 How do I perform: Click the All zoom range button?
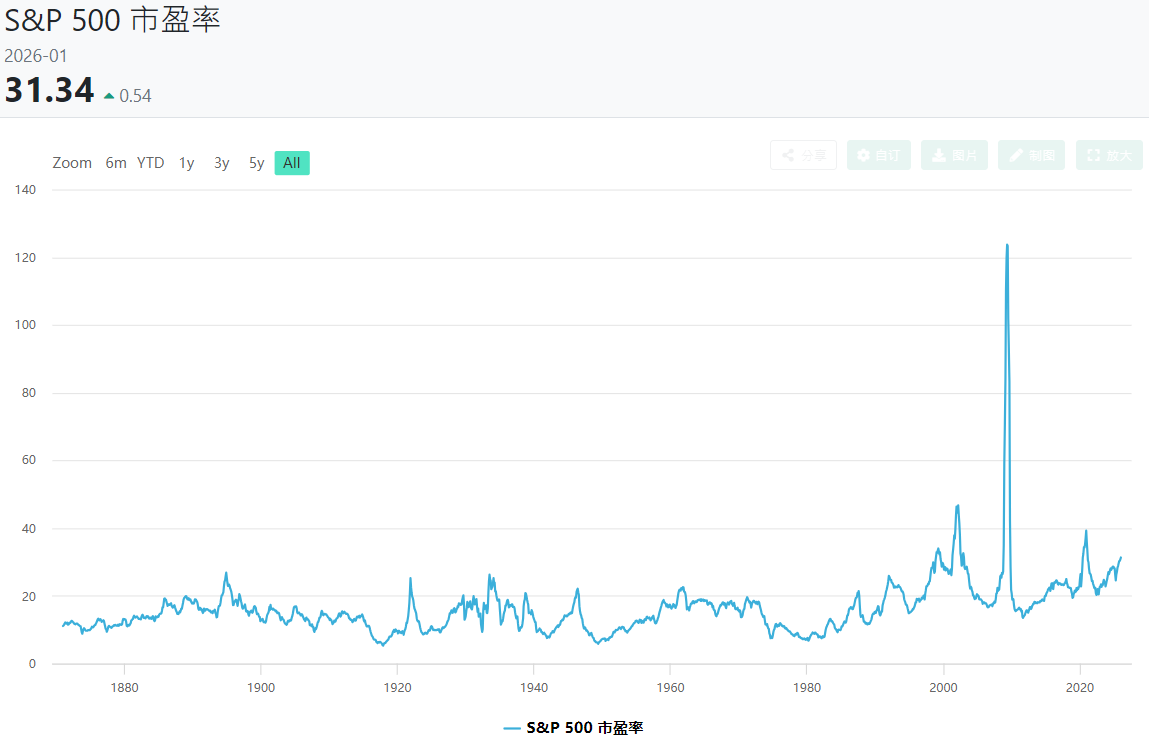click(x=292, y=163)
